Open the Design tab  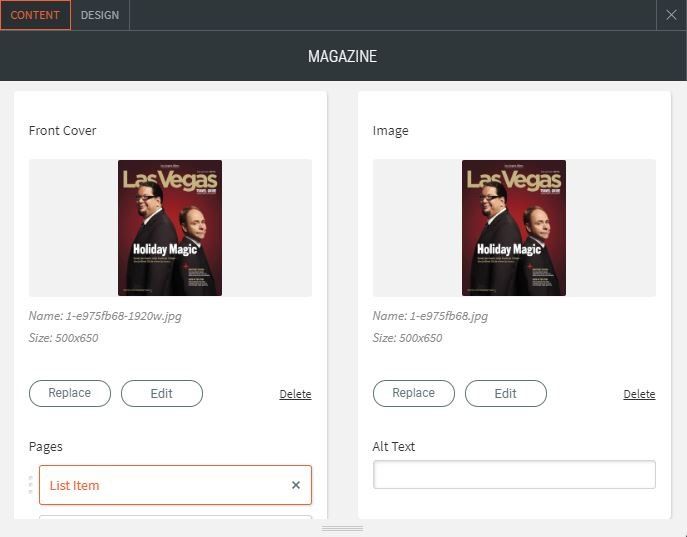point(100,15)
